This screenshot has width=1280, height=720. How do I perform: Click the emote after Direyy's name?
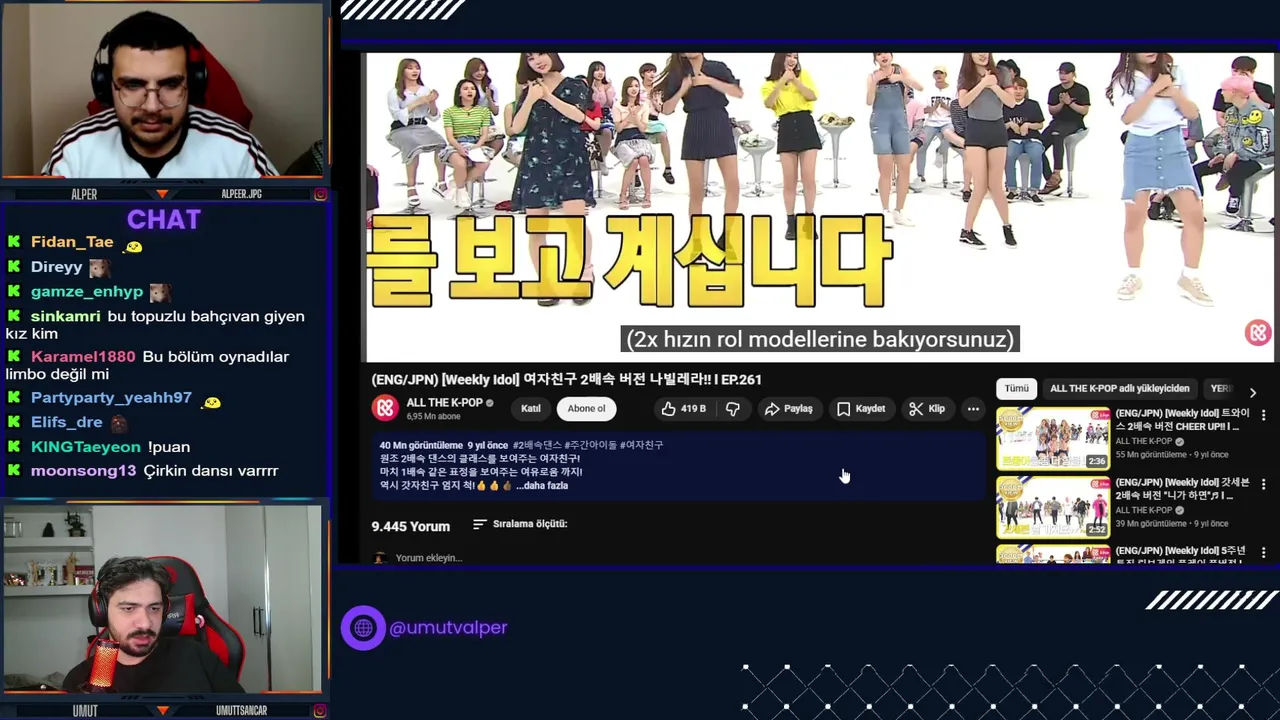click(99, 268)
